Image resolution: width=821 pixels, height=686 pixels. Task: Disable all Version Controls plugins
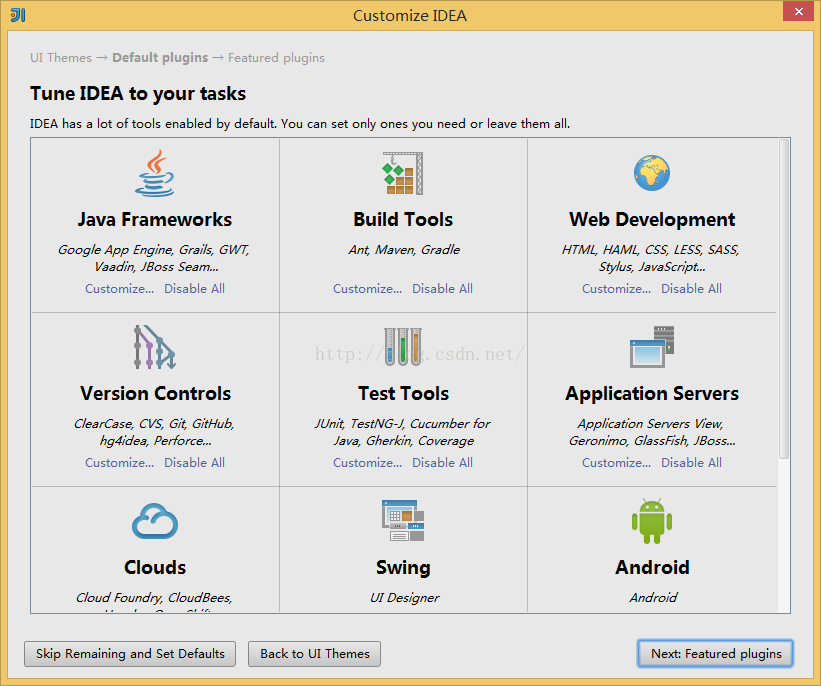tap(194, 462)
